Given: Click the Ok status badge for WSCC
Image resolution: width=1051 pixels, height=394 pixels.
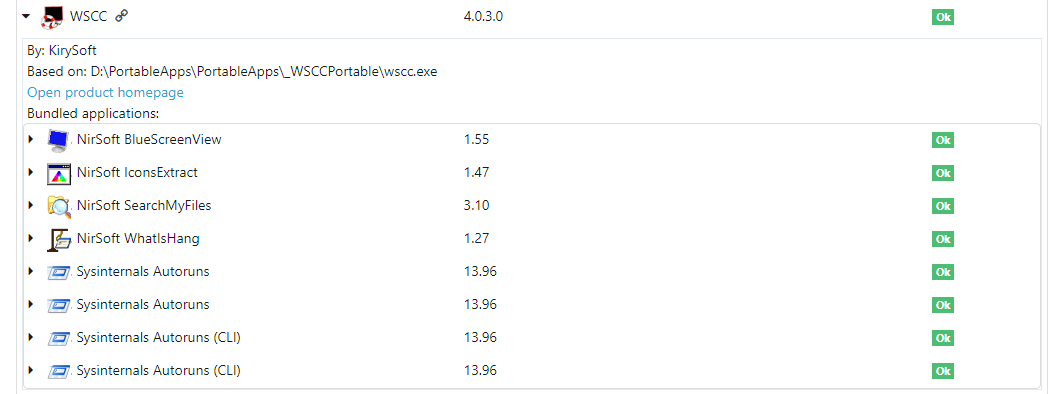Looking at the screenshot, I should point(942,17).
